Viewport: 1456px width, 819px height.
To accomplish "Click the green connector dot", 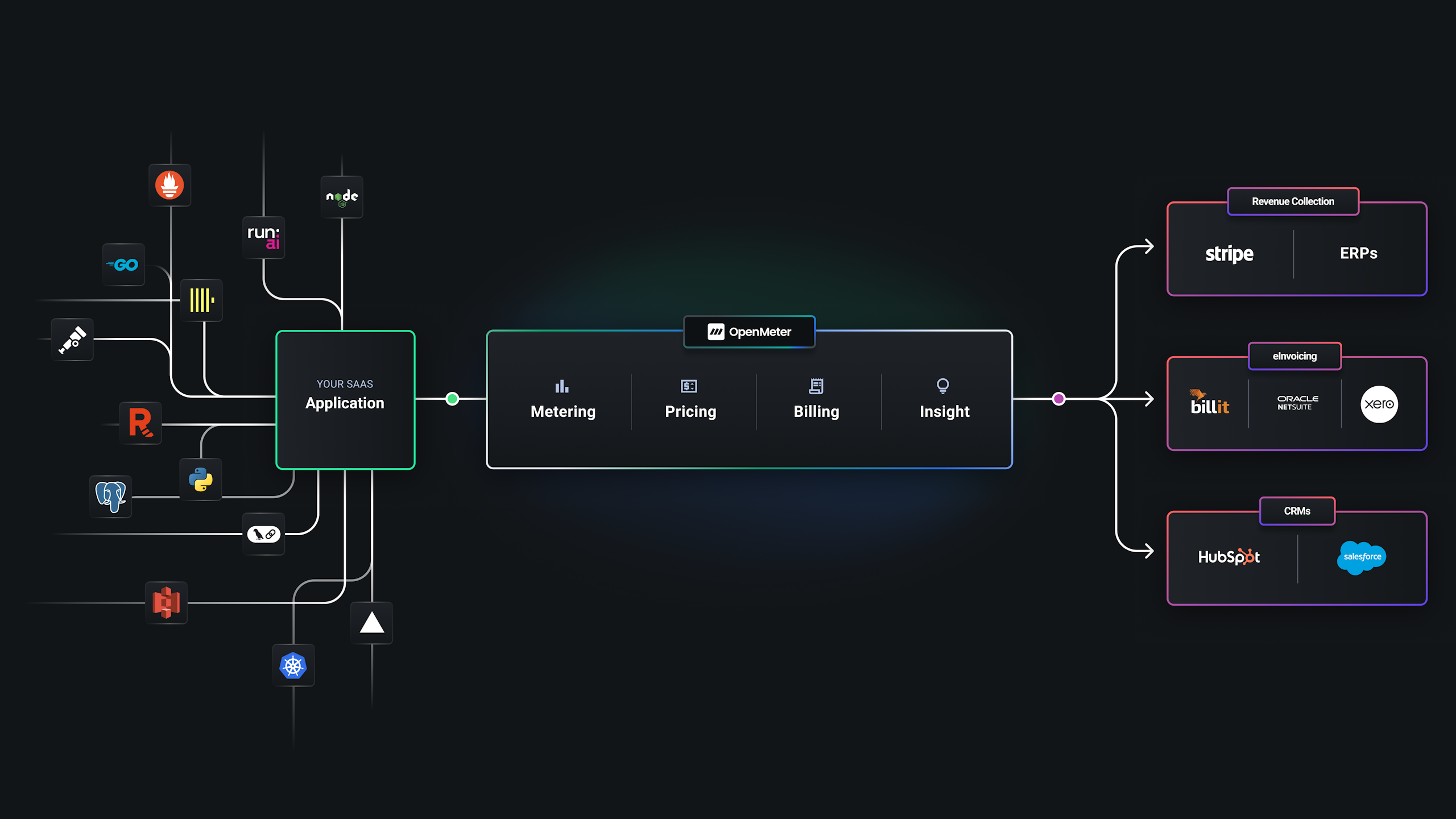I will pyautogui.click(x=452, y=399).
